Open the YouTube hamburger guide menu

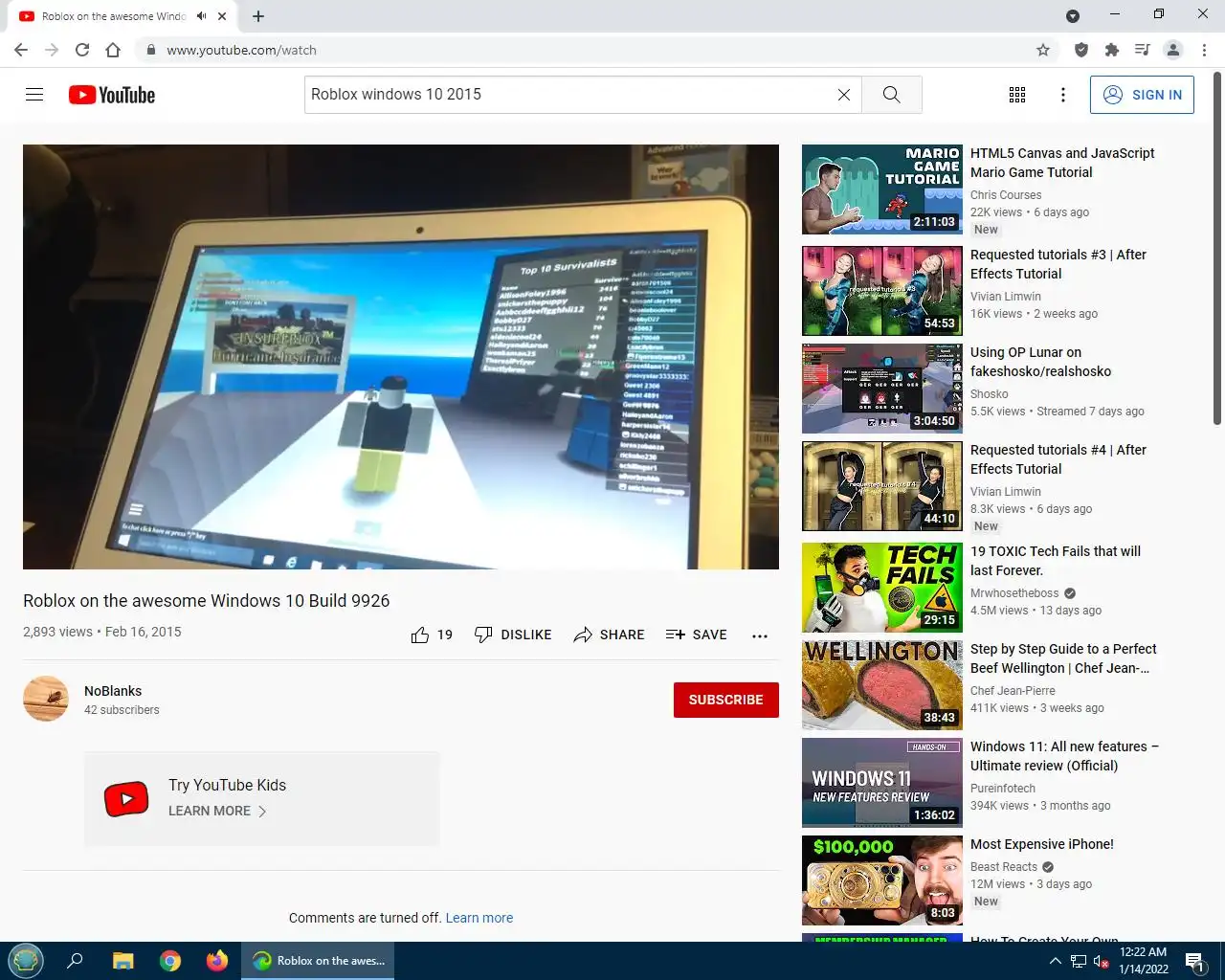point(34,94)
